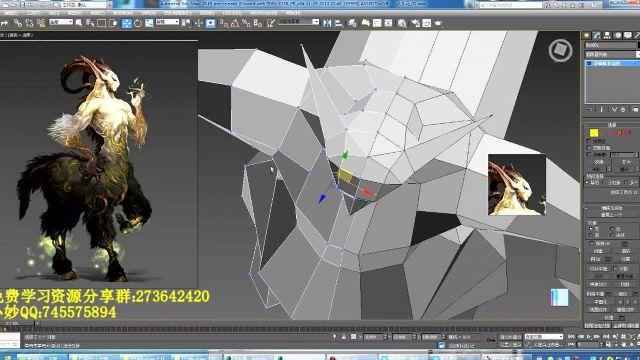Viewport: 640px width, 360px height.
Task: Choose the Bind to Space Warp tool
Action: (x=41, y=23)
